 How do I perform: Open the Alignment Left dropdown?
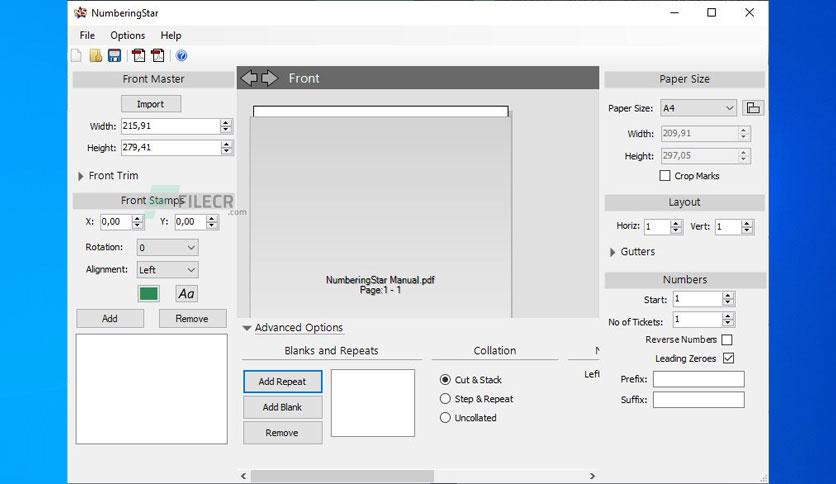[x=167, y=270]
